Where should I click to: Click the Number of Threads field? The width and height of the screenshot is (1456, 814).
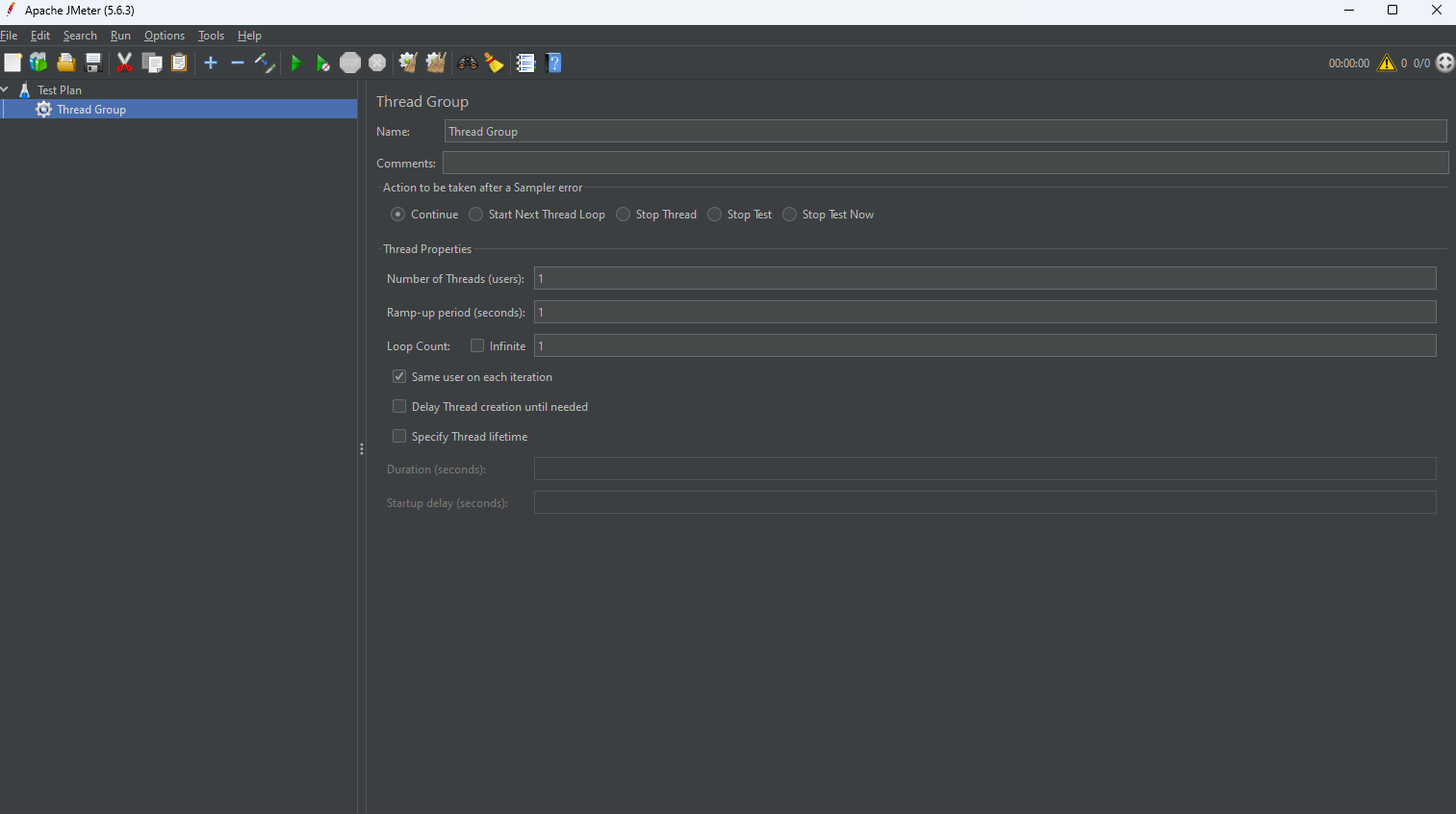point(984,278)
